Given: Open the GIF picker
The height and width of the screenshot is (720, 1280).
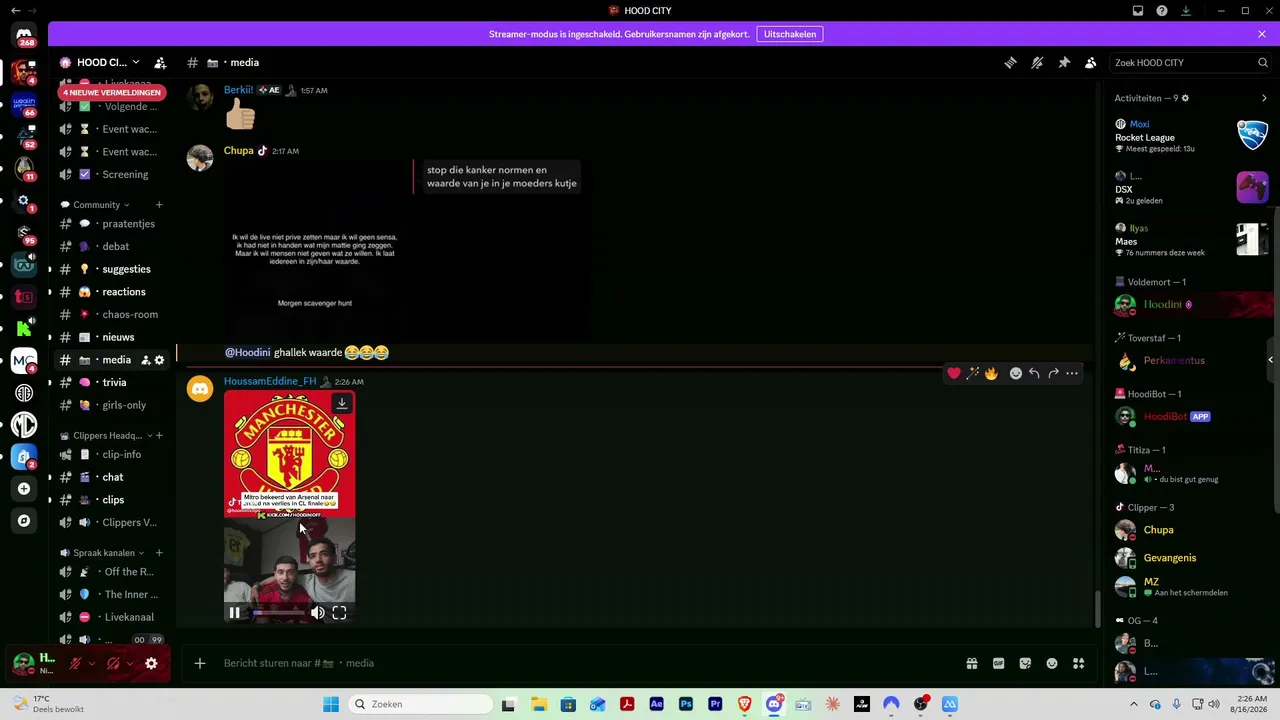Looking at the screenshot, I should [x=998, y=663].
